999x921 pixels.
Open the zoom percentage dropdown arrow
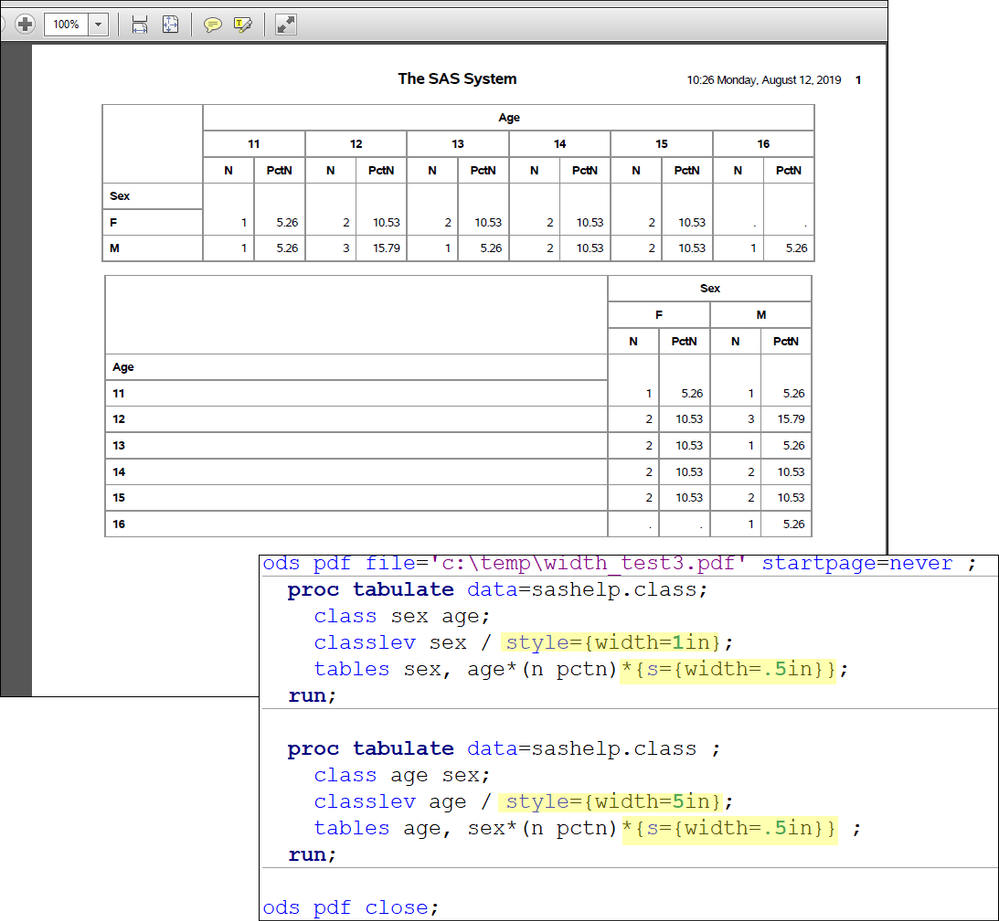98,24
